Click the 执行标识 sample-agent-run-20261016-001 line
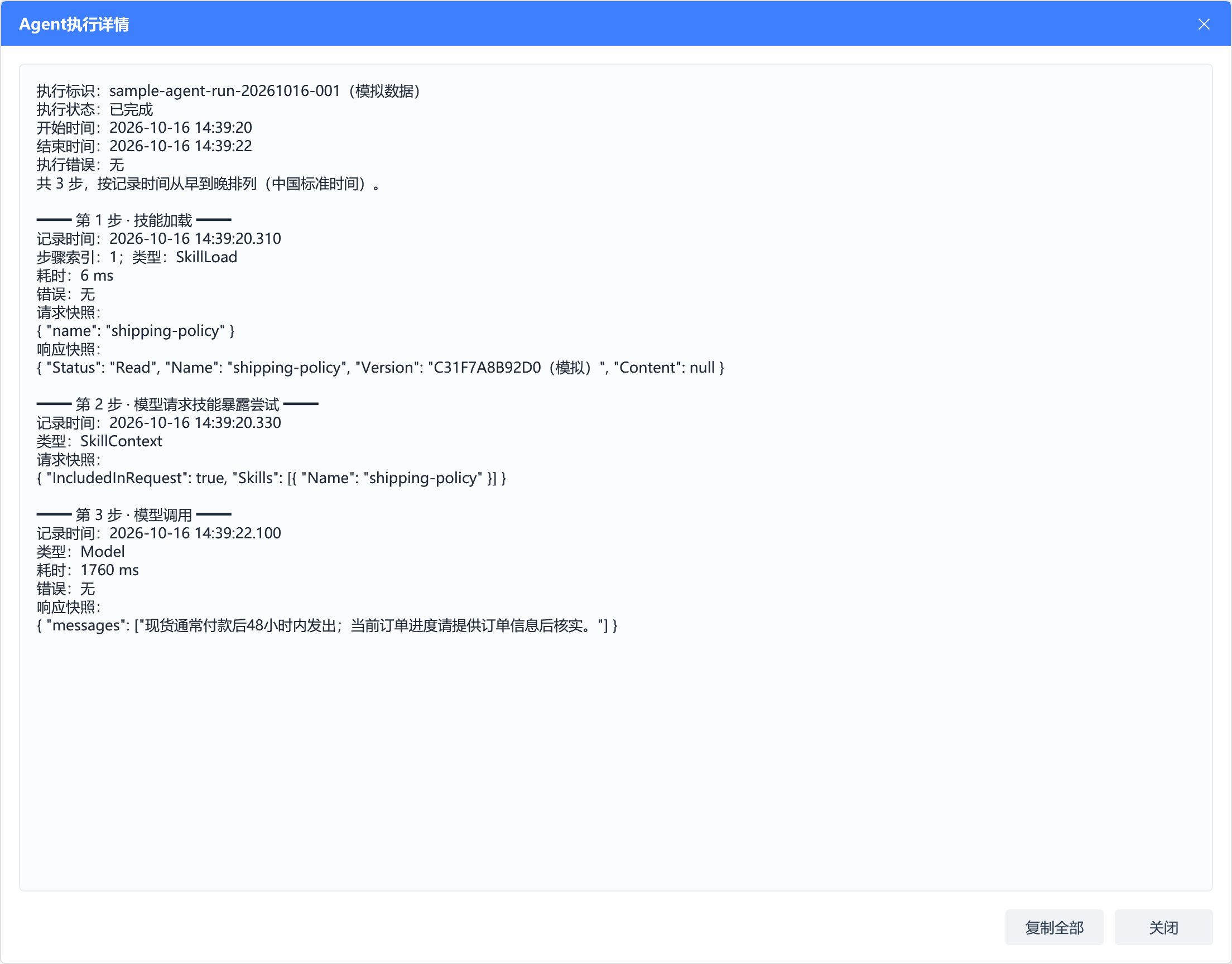 tap(230, 91)
